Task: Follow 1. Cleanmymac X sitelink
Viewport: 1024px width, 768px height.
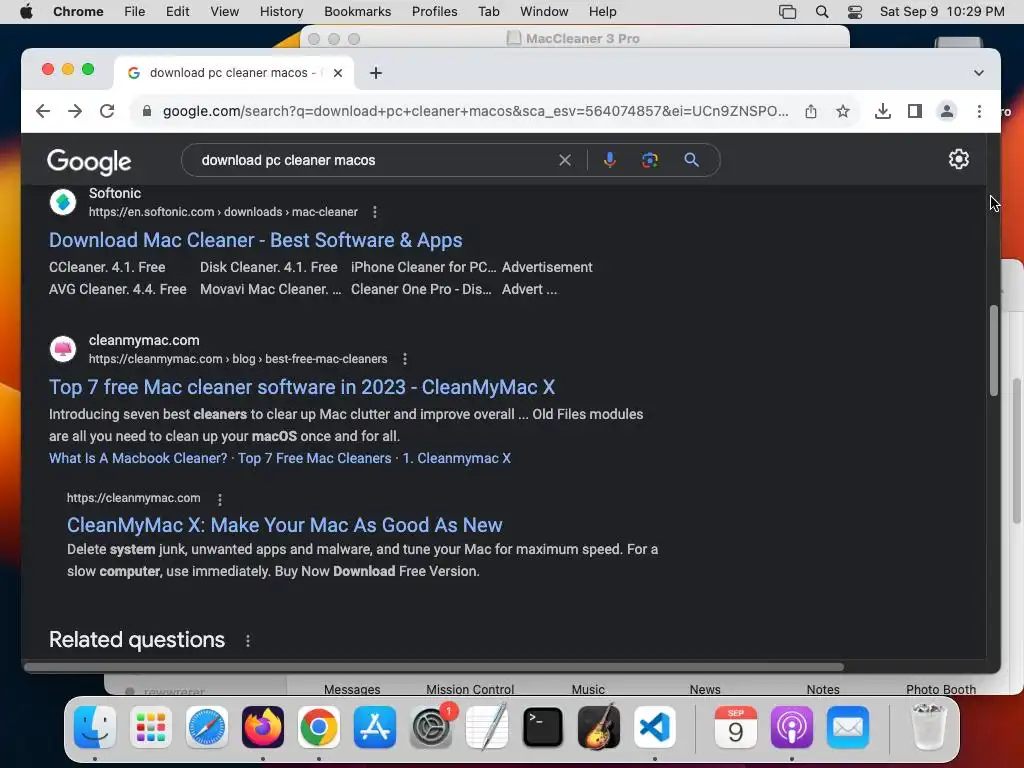Action: tap(456, 458)
